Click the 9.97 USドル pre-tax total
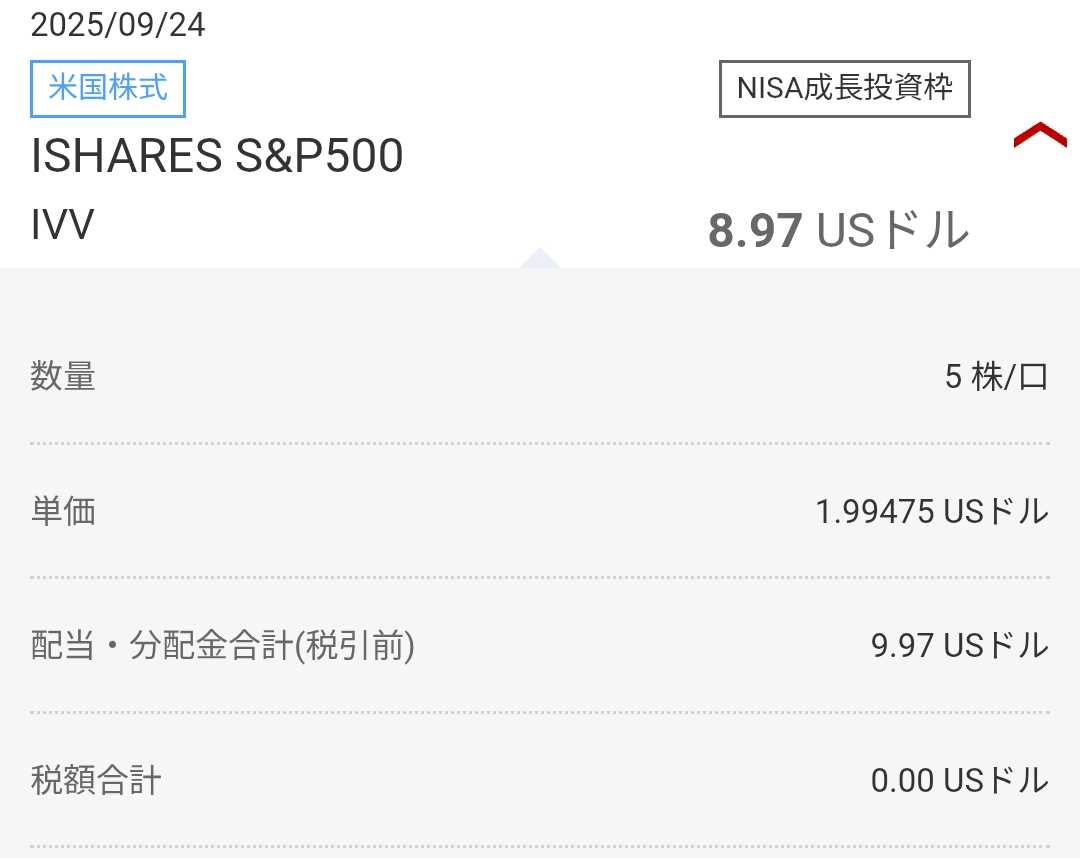The image size is (1080, 858). (x=959, y=646)
